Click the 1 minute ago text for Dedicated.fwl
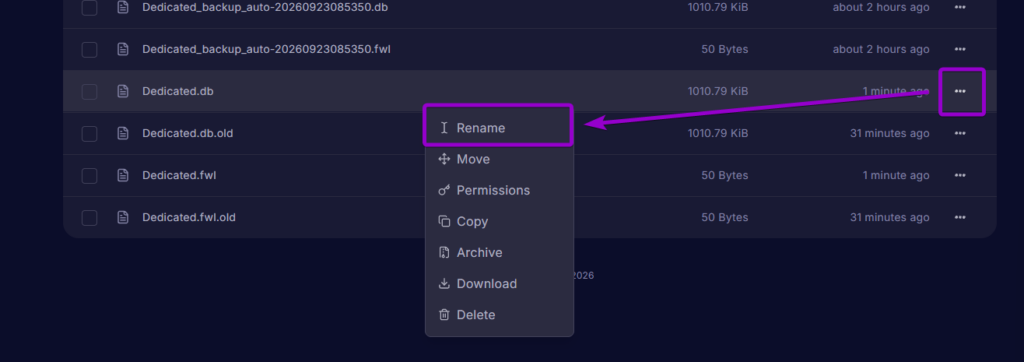The image size is (1024, 362). [x=896, y=175]
